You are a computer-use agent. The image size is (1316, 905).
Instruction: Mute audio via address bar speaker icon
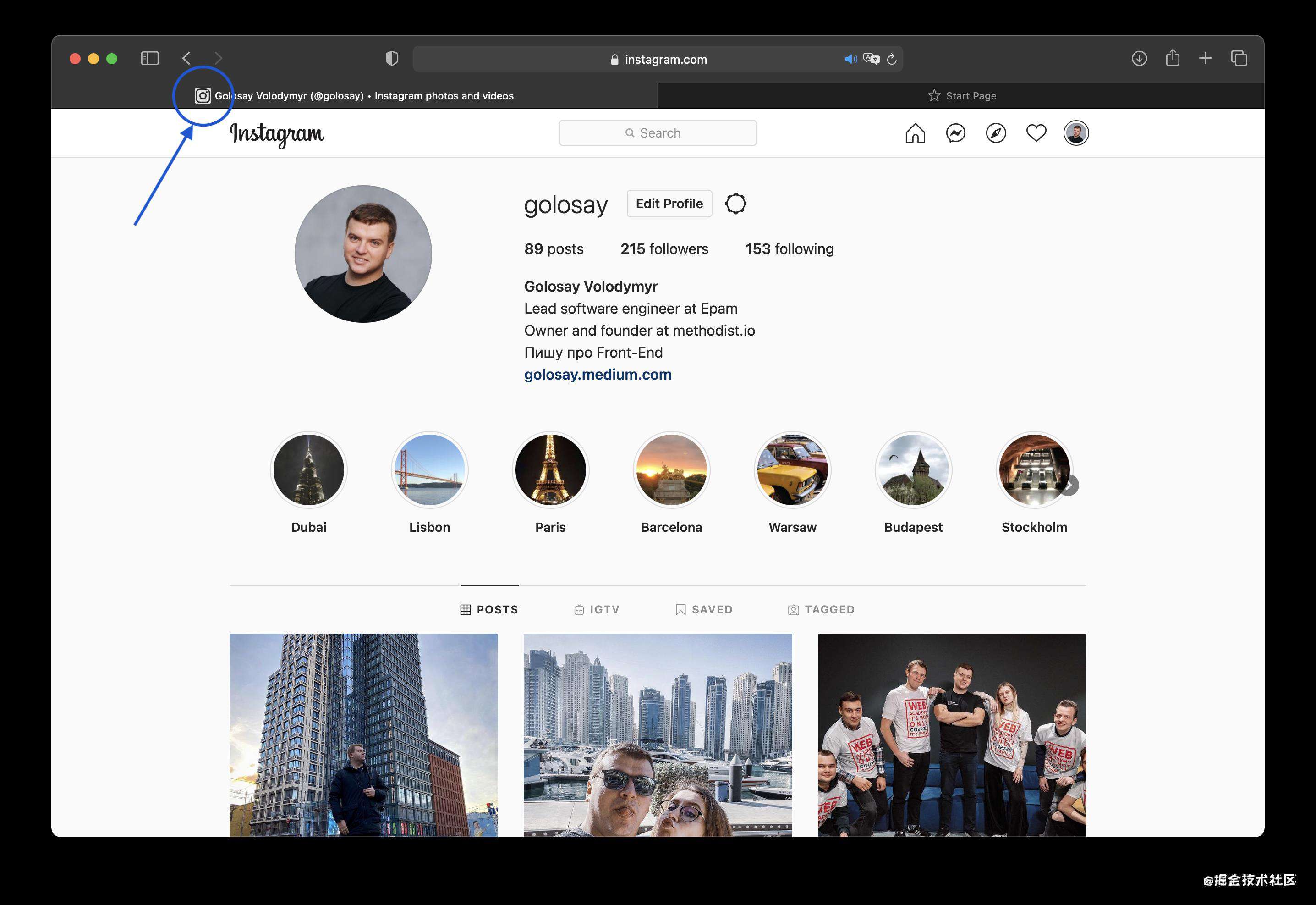tap(851, 59)
